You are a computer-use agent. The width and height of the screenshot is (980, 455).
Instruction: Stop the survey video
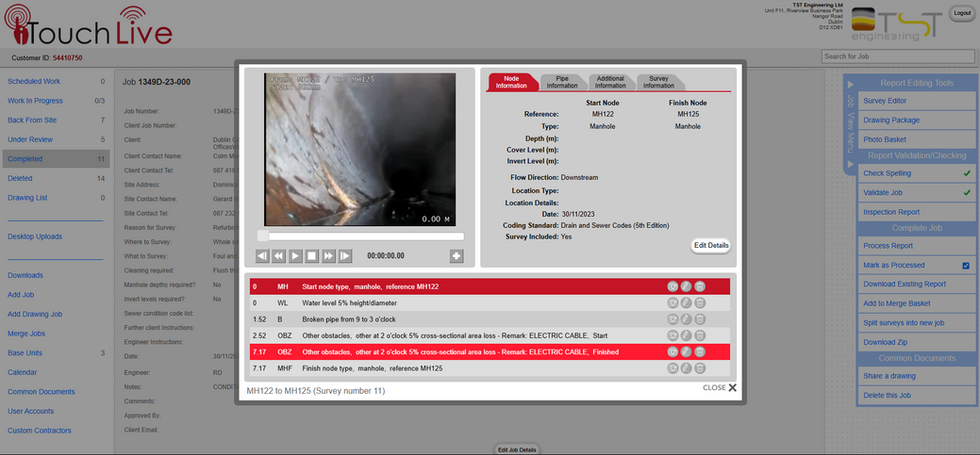click(312, 256)
